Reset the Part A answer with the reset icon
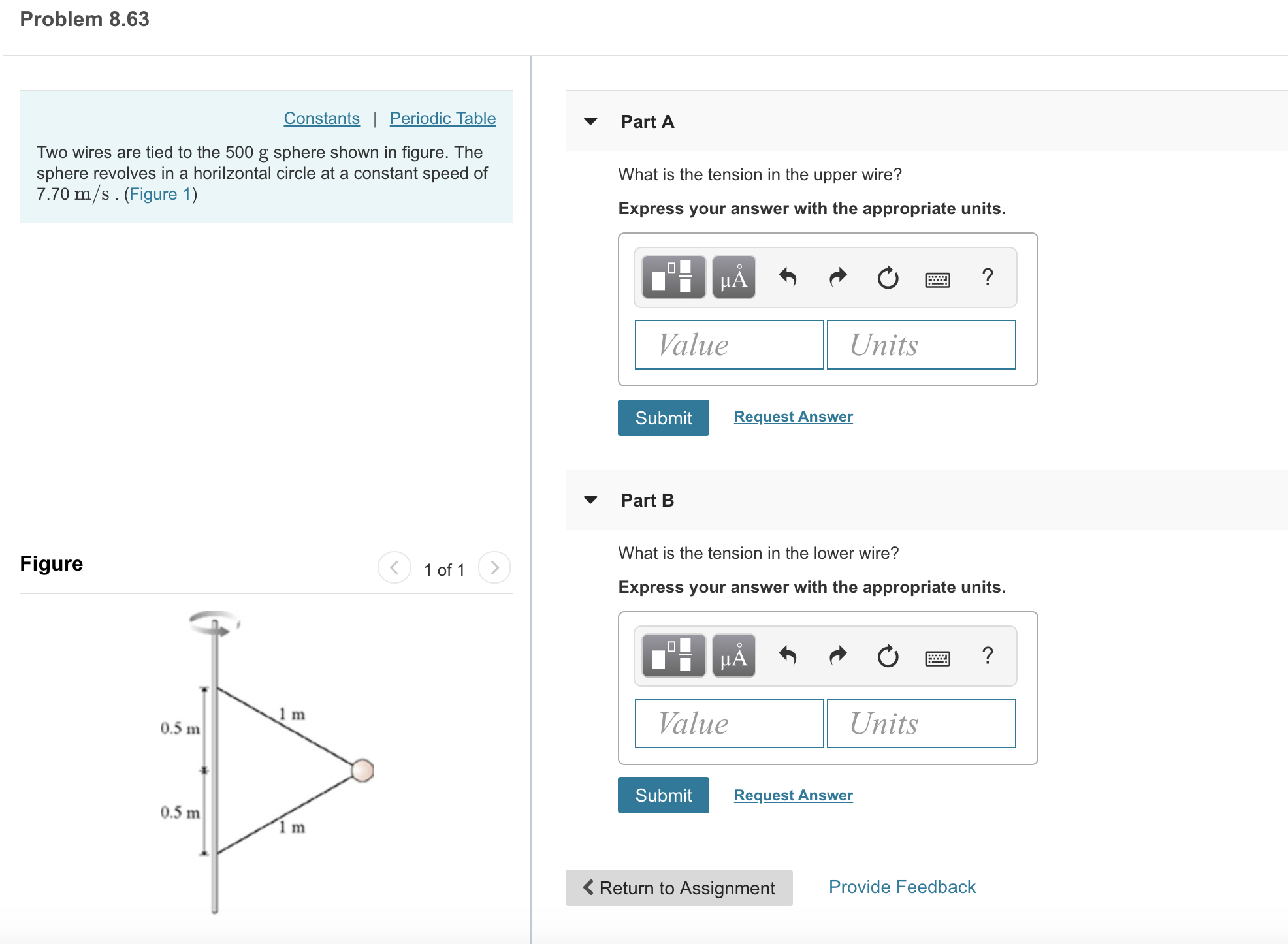This screenshot has width=1288, height=944. pos(887,277)
